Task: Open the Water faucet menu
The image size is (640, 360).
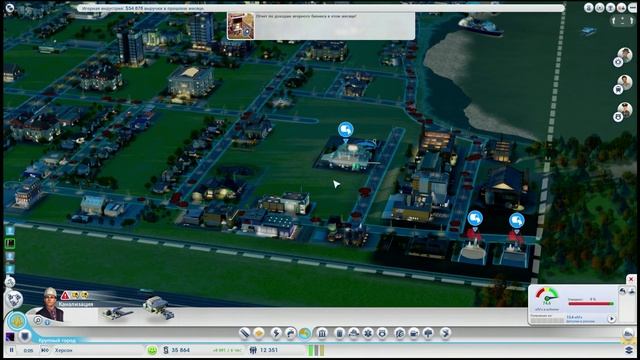Action: click(290, 333)
